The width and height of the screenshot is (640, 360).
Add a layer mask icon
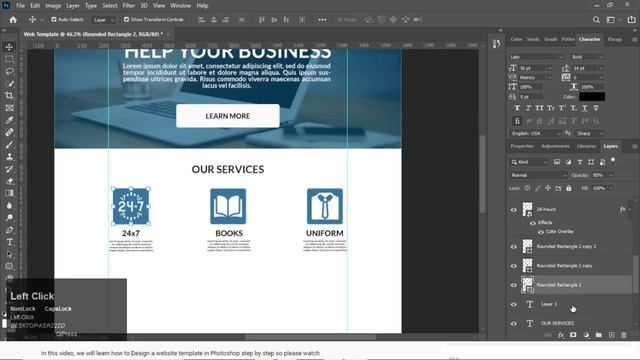point(573,335)
